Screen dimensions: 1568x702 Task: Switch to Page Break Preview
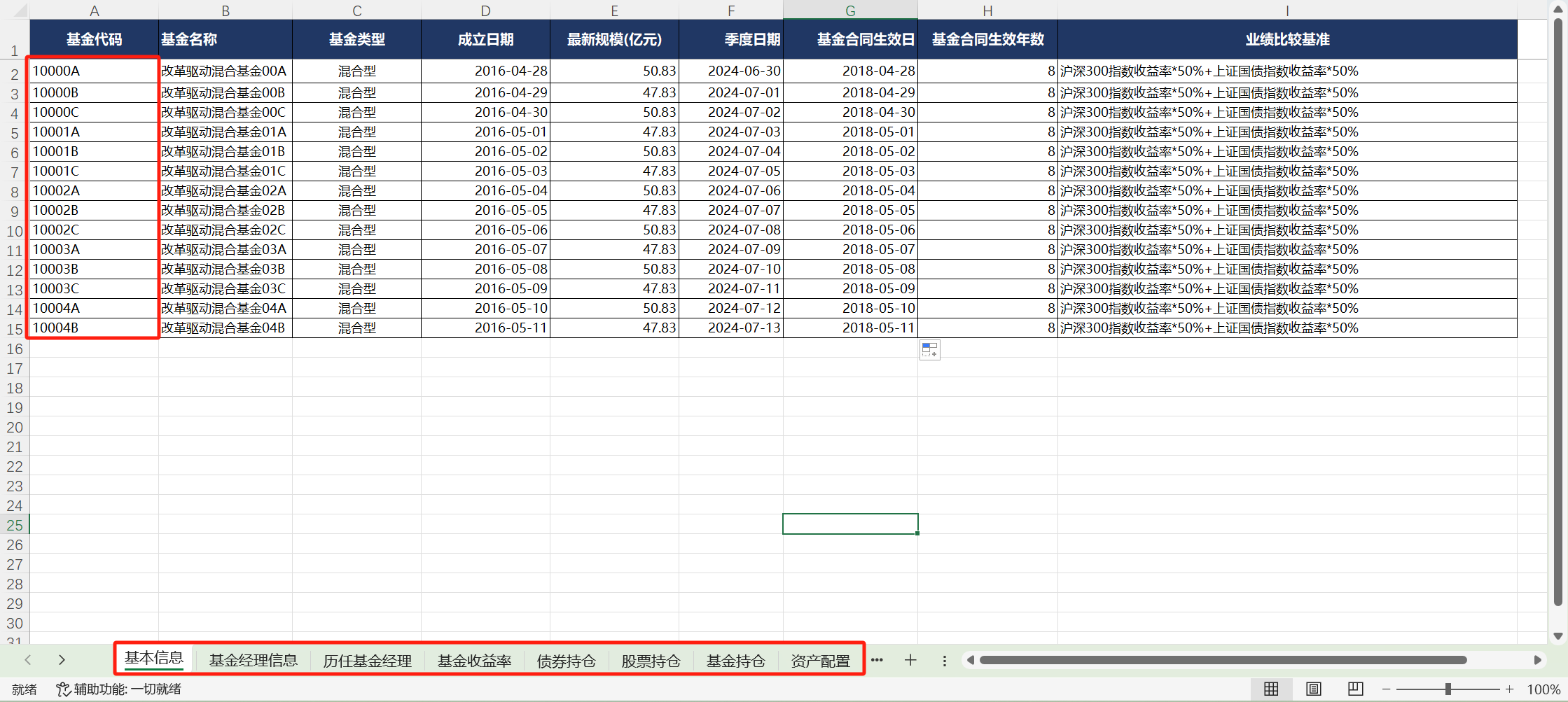click(x=1356, y=689)
